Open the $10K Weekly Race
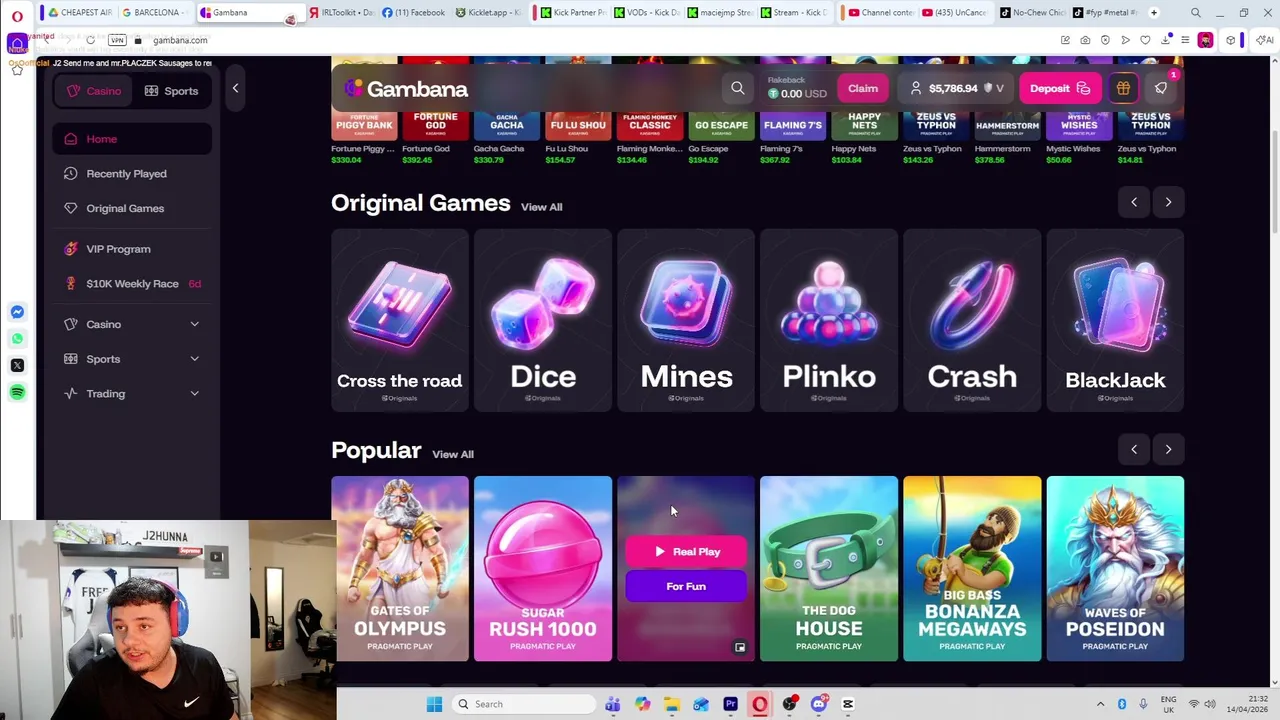The image size is (1280, 720). click(132, 284)
